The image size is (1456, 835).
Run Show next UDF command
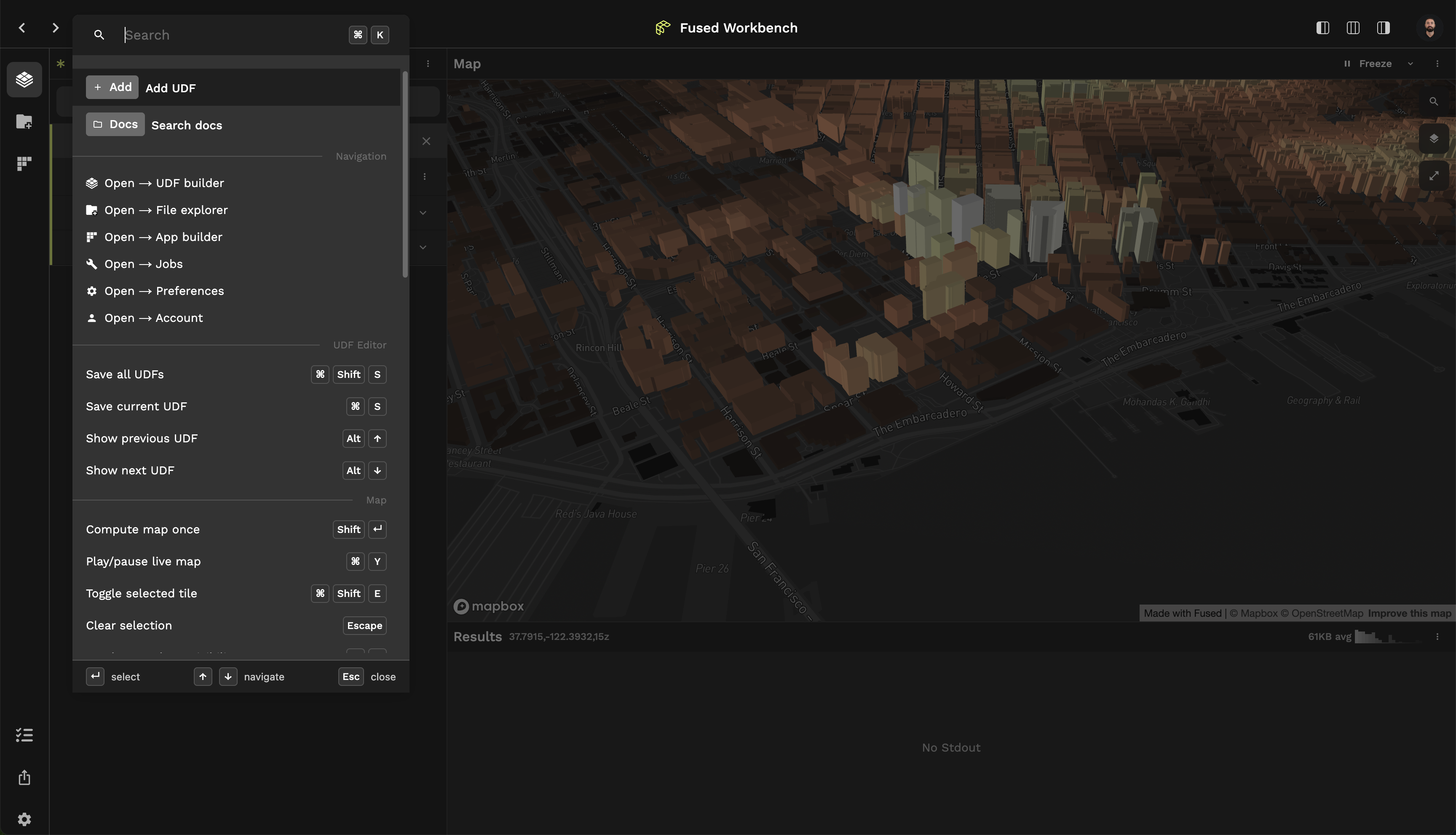pyautogui.click(x=237, y=471)
